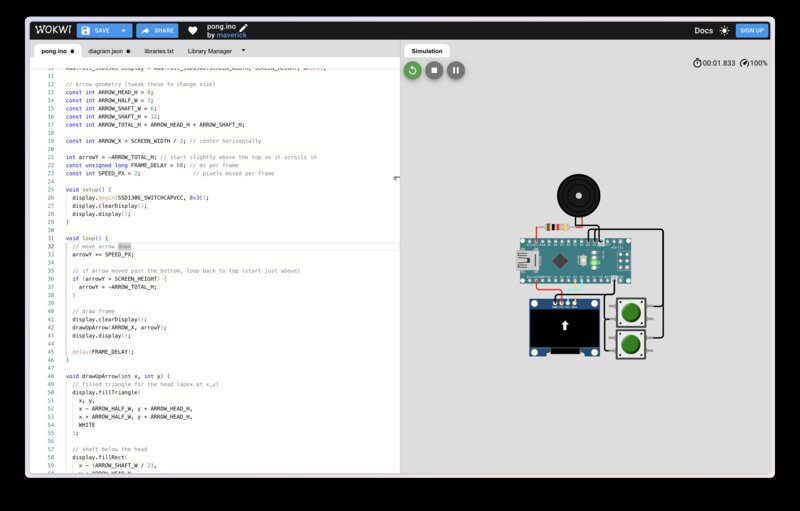Stop the running simulation

pyautogui.click(x=434, y=70)
